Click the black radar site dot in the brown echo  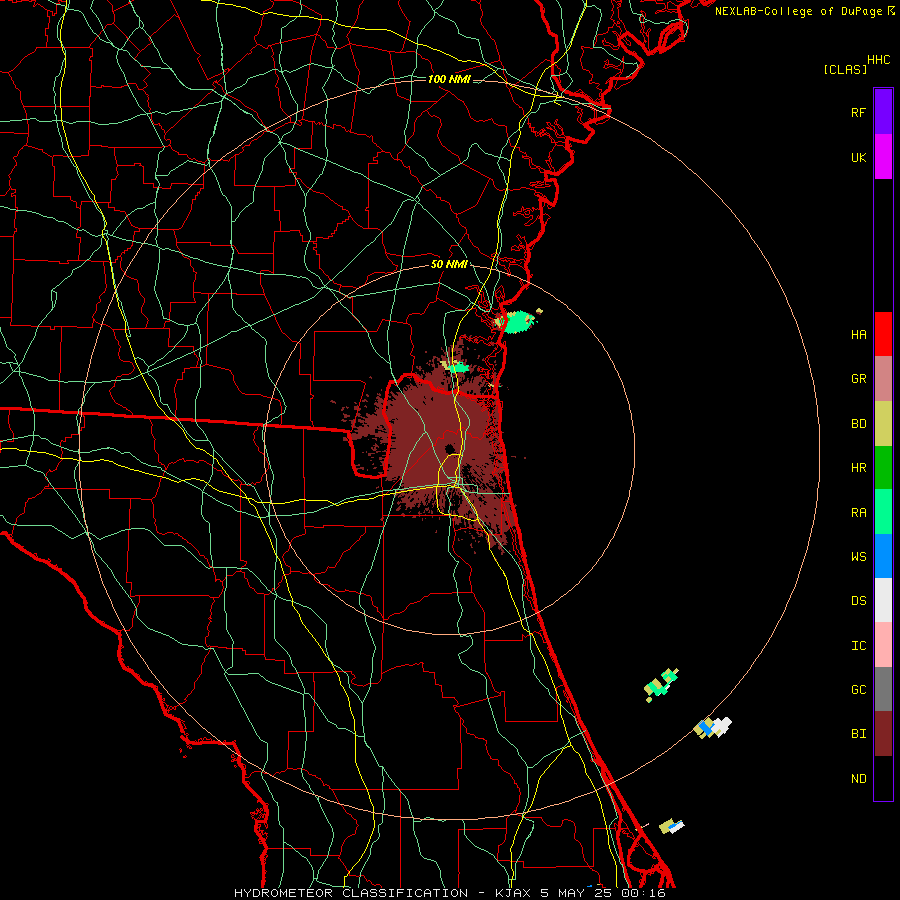tap(449, 449)
